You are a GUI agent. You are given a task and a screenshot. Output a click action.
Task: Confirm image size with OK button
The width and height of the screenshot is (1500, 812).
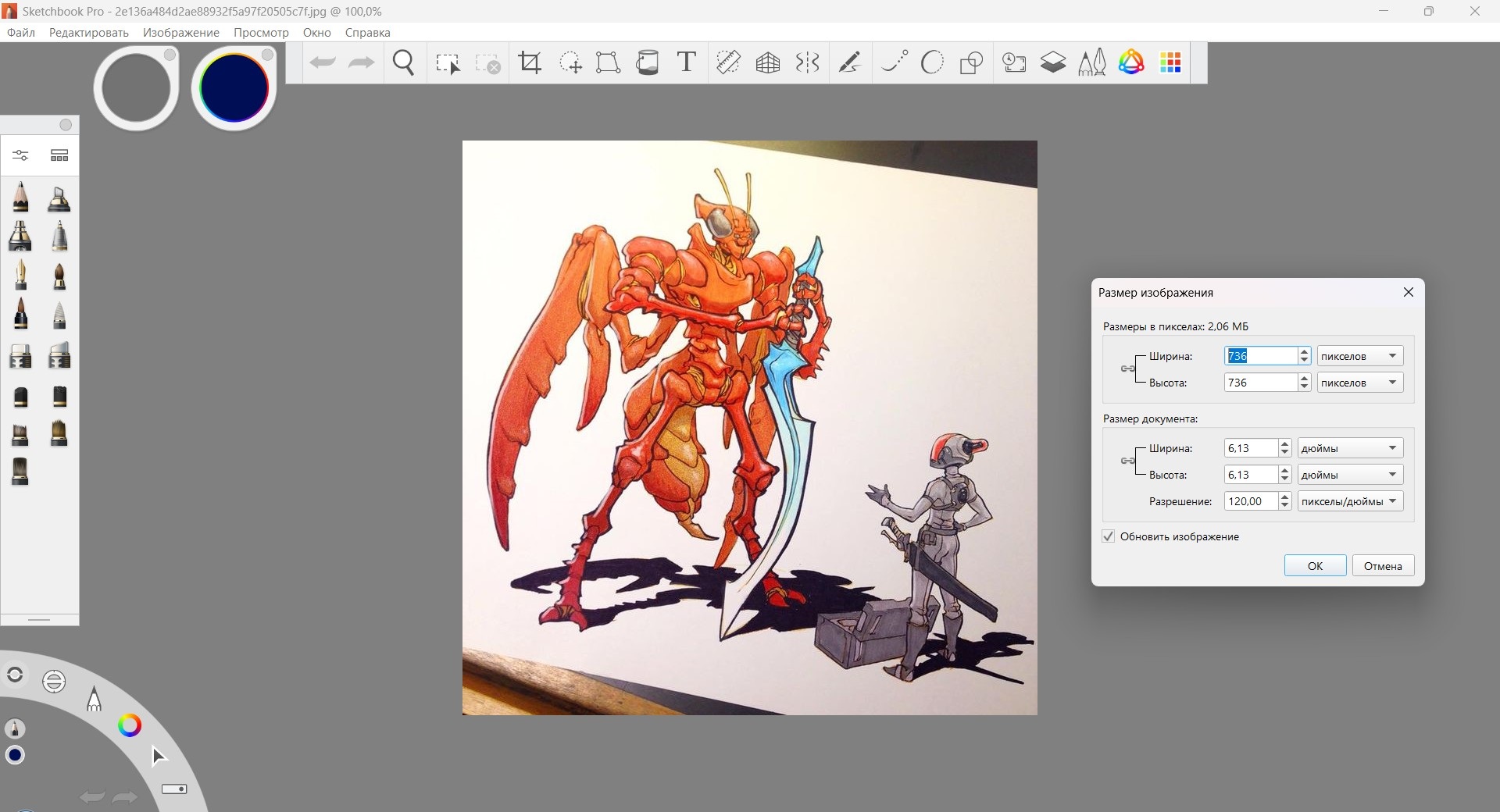pyautogui.click(x=1315, y=566)
